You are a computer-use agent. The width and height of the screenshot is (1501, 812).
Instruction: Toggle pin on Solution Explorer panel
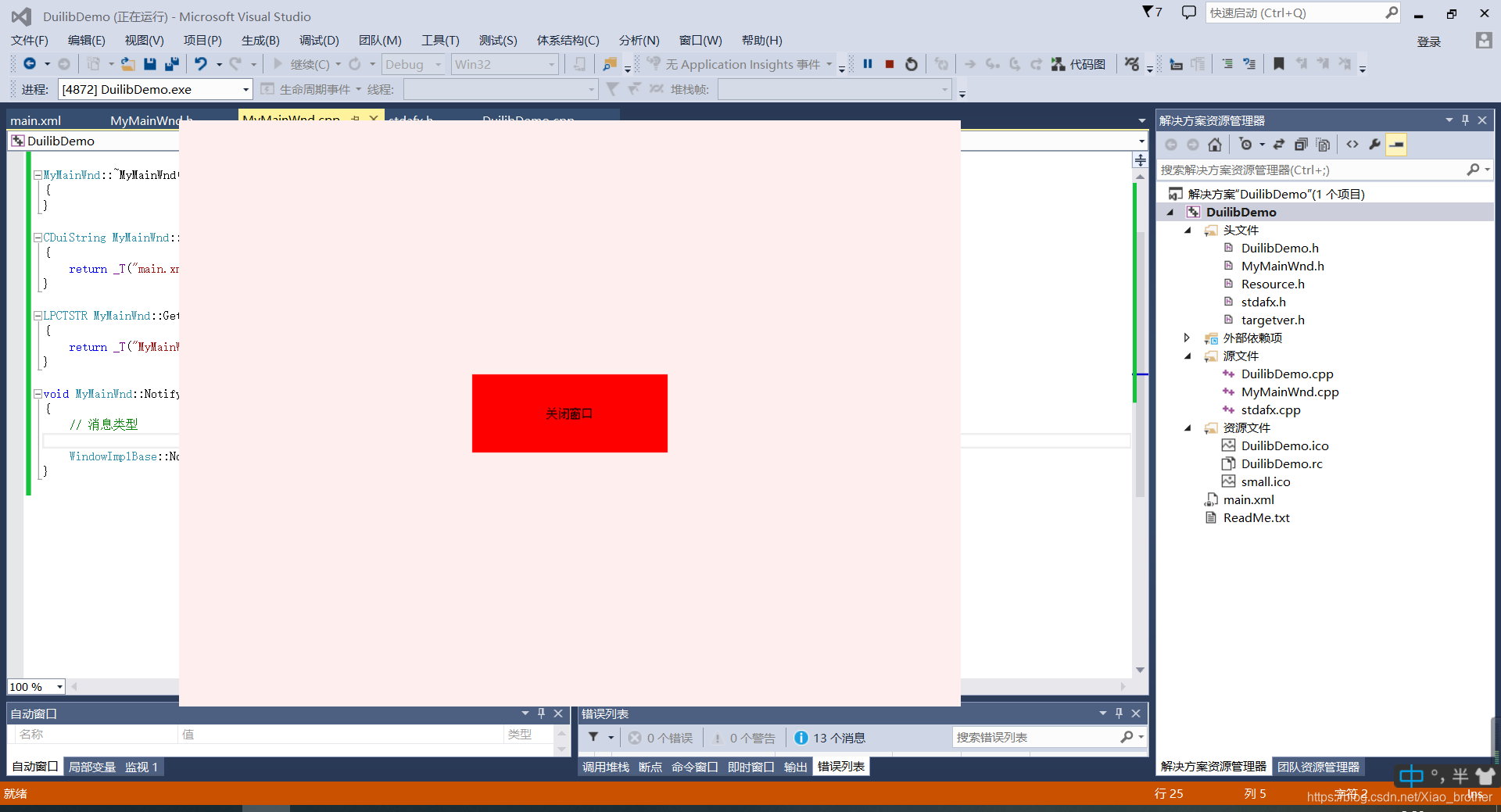coord(1465,120)
